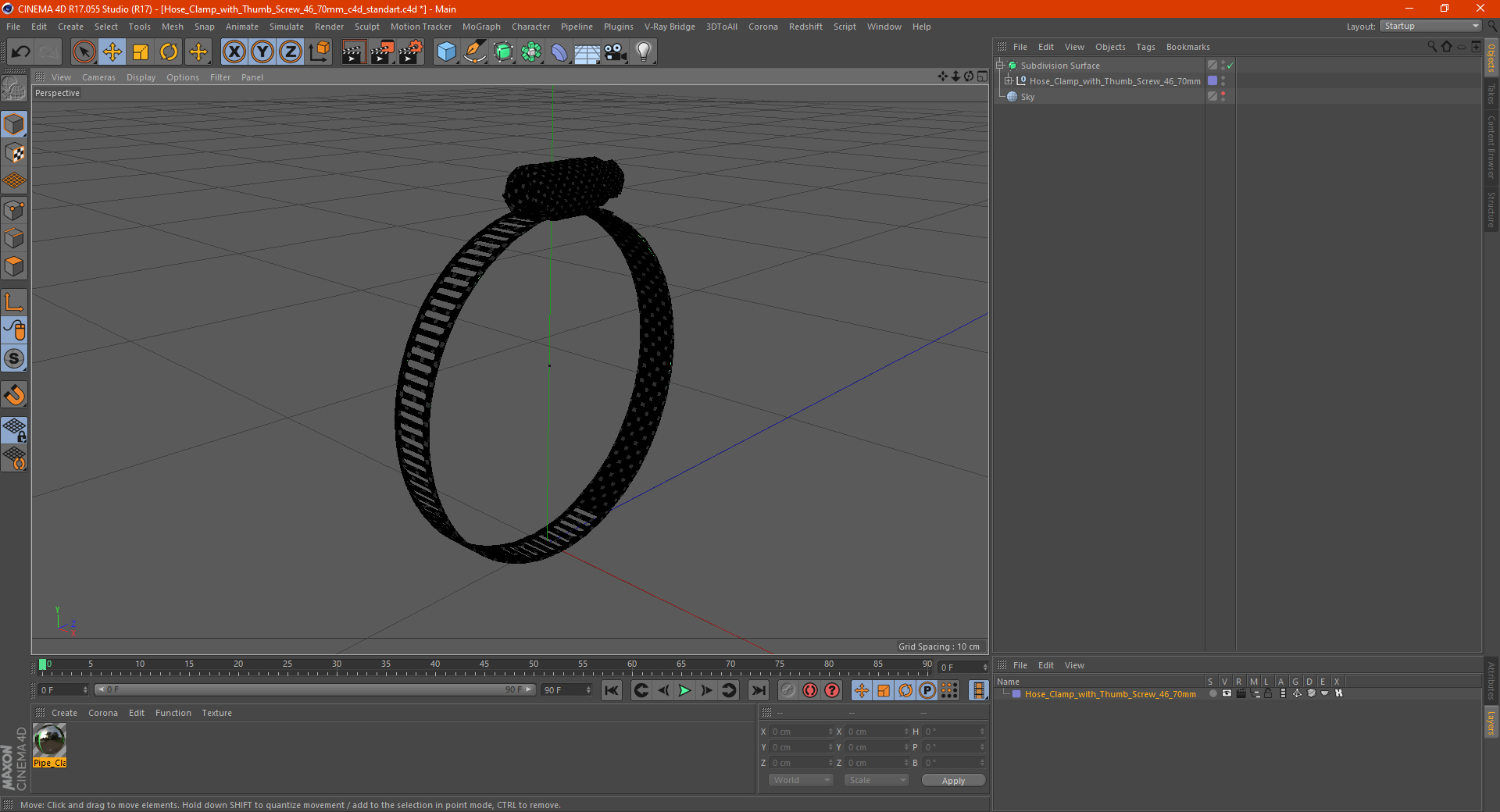Open the Scale mode dropdown
This screenshot has height=812, width=1500.
coord(877,780)
